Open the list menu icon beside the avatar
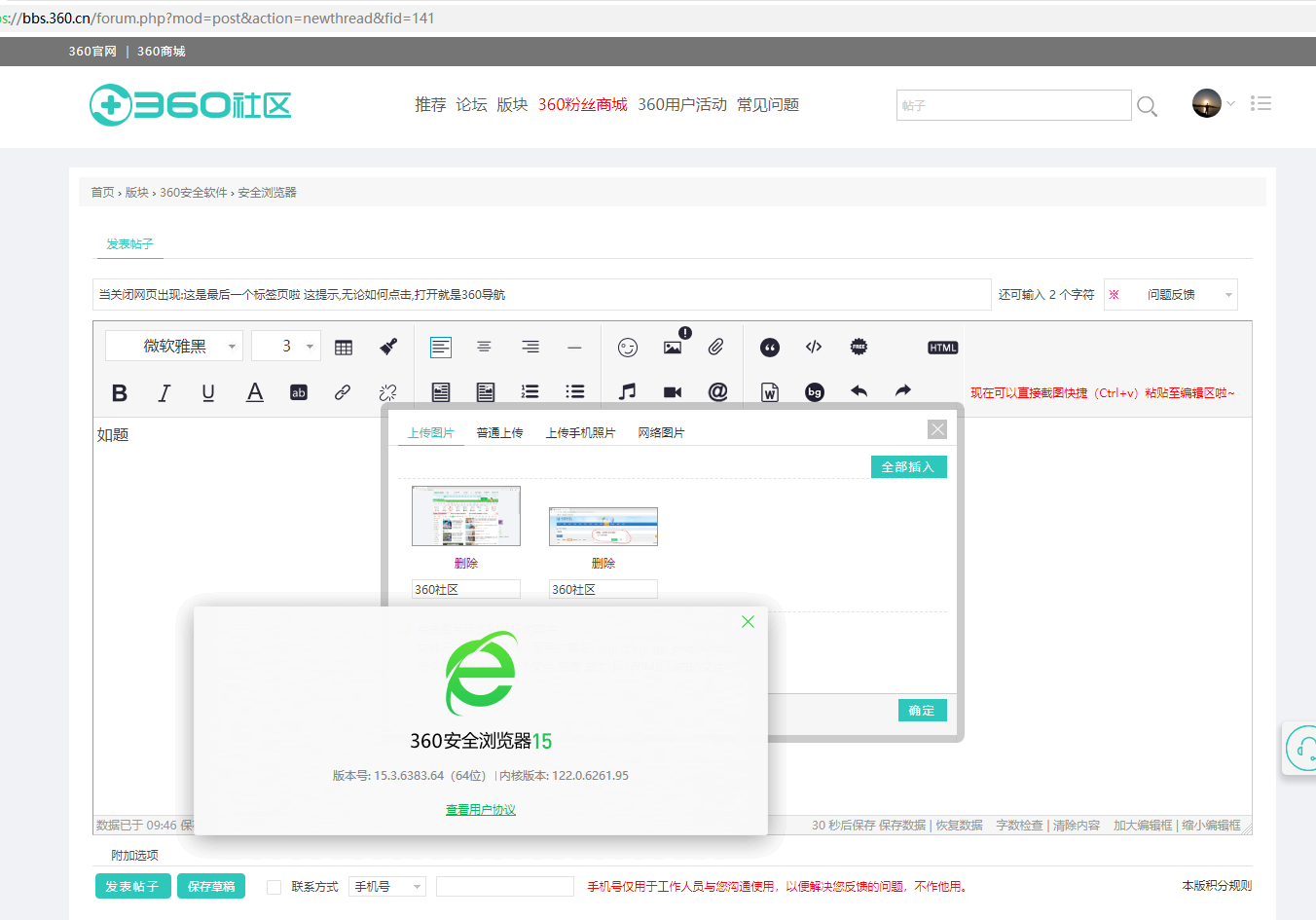1316x920 pixels. point(1261,103)
